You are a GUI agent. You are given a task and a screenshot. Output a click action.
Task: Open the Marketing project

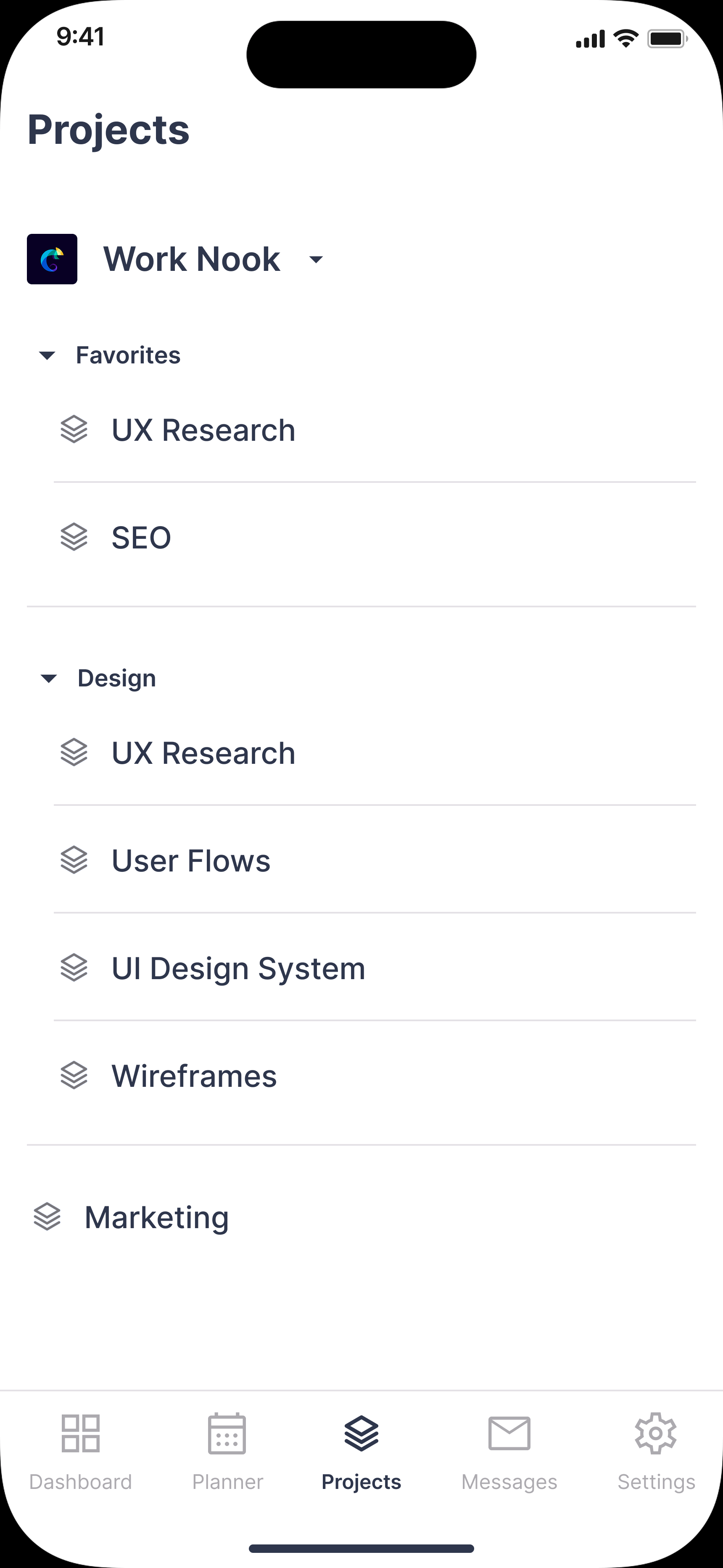156,1218
